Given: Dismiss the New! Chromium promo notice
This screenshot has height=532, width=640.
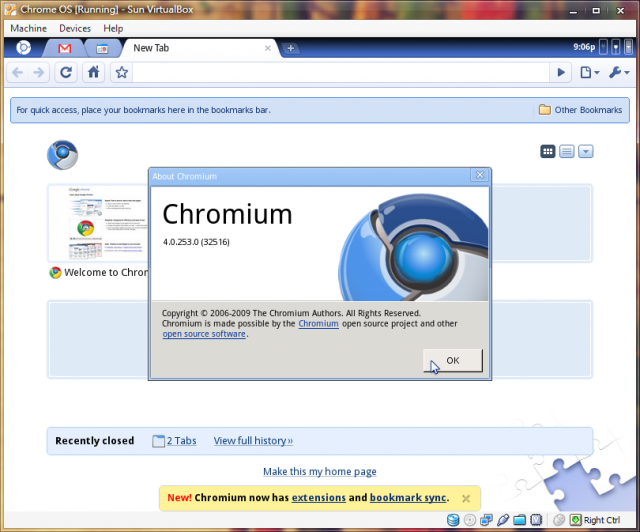Looking at the screenshot, I should 466,499.
